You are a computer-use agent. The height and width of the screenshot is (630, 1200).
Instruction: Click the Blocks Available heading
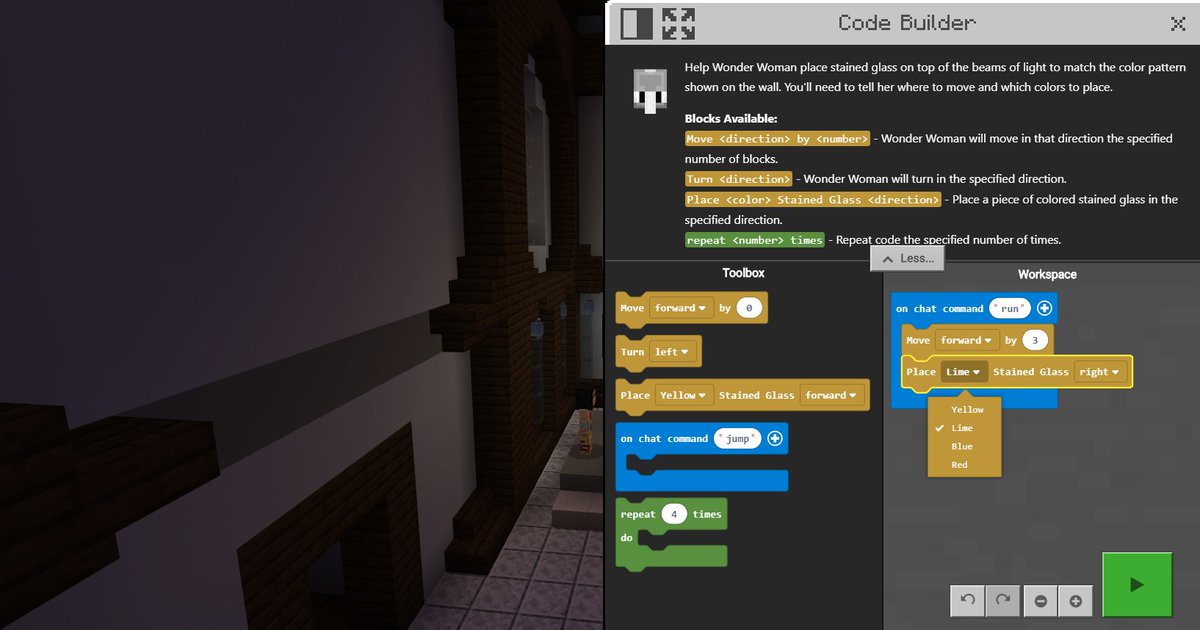pyautogui.click(x=731, y=119)
